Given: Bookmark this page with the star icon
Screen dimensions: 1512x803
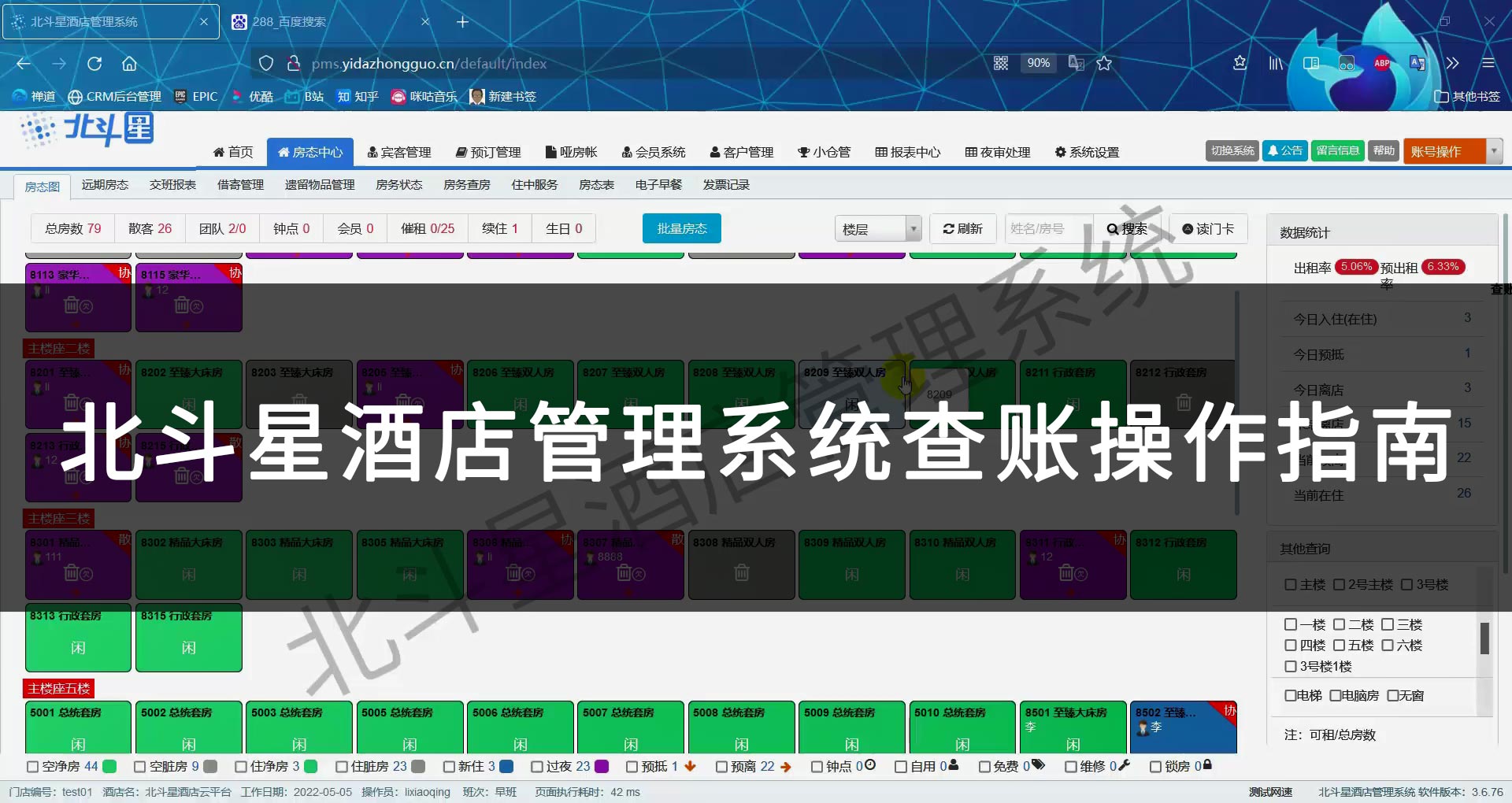Looking at the screenshot, I should pos(1104,63).
